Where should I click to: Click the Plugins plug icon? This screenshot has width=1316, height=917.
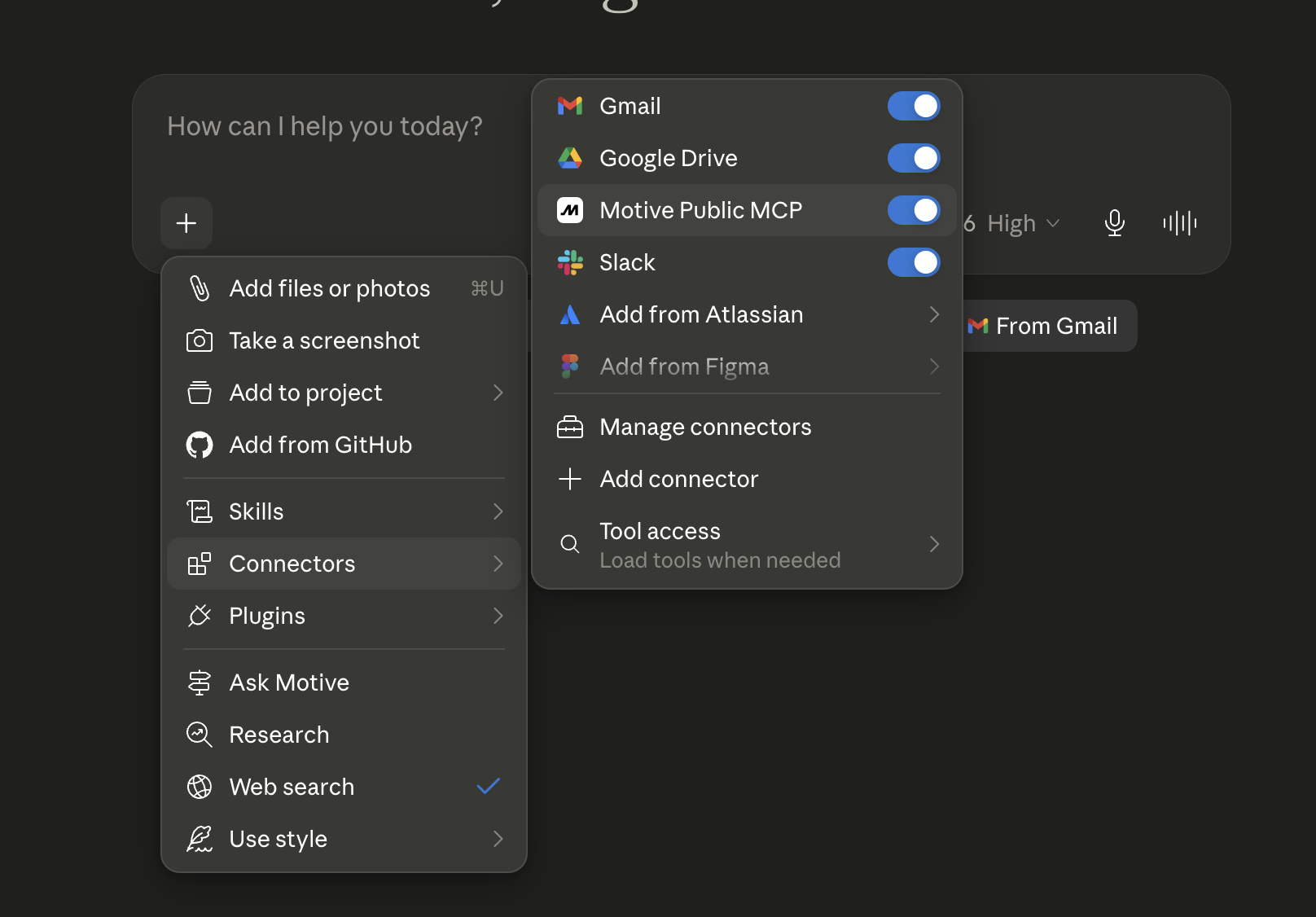click(200, 616)
